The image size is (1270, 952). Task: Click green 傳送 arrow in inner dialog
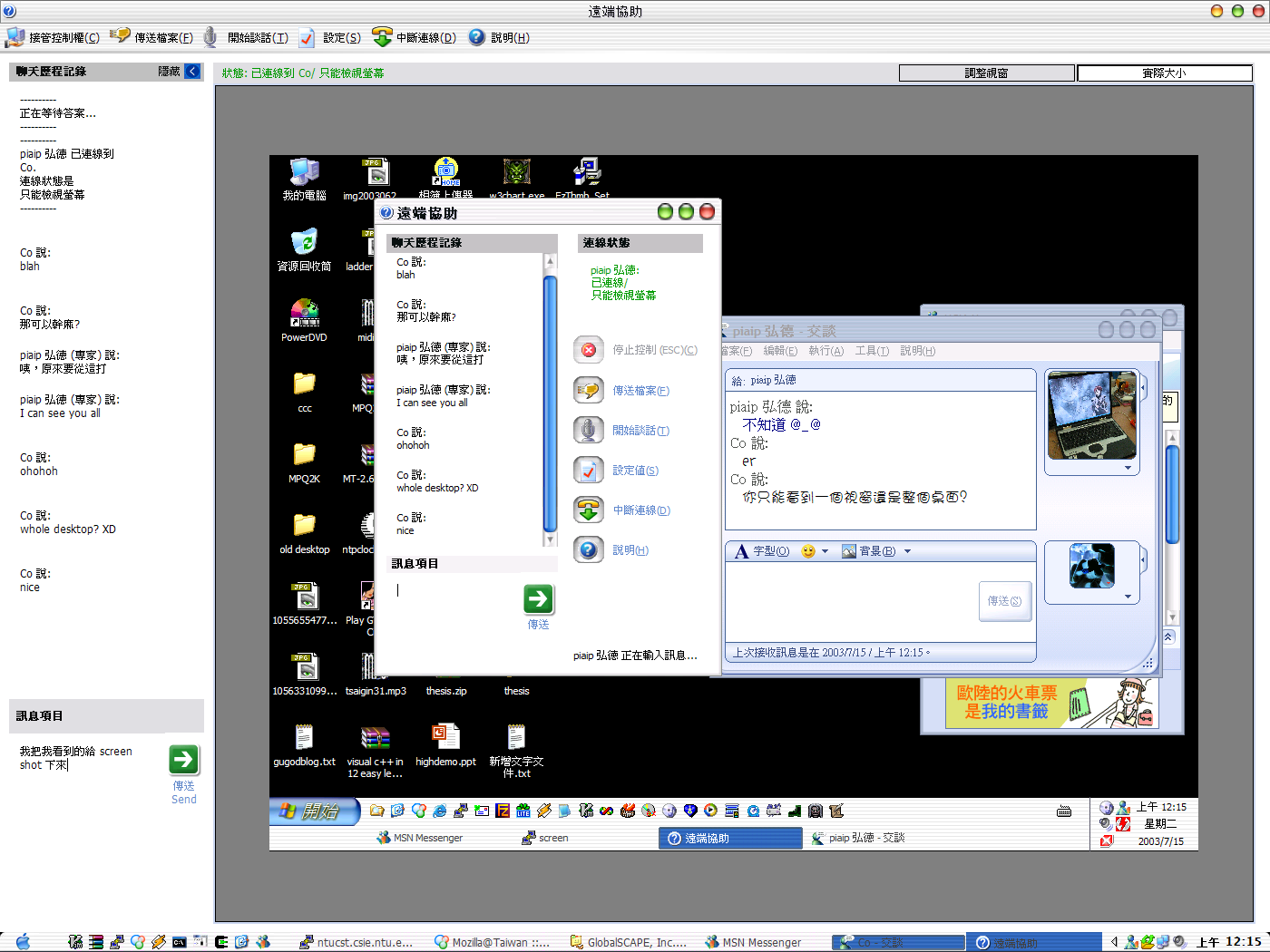coord(538,598)
